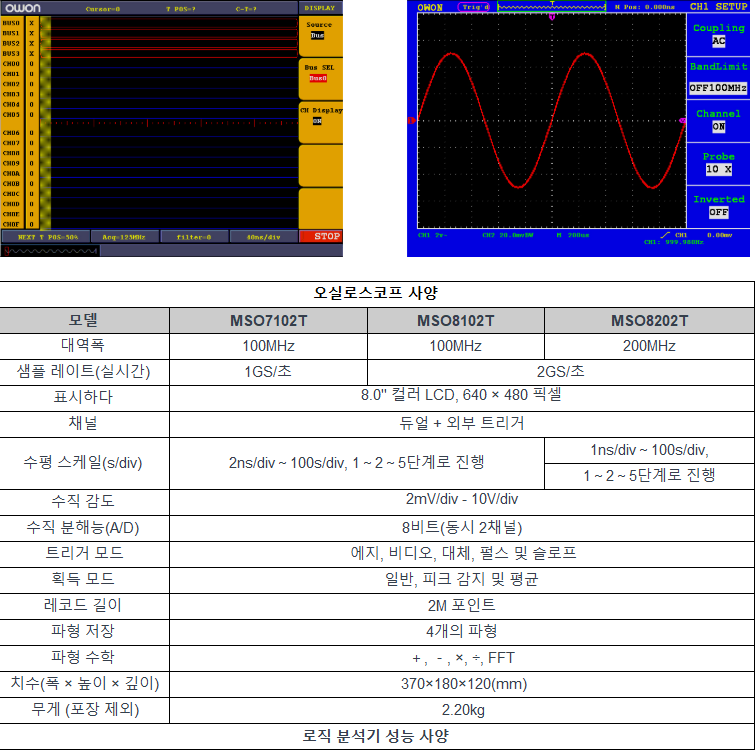Viewport: 755px width, 750px height.
Task: Click the 200MHz bandwidth cell
Action: point(649,346)
